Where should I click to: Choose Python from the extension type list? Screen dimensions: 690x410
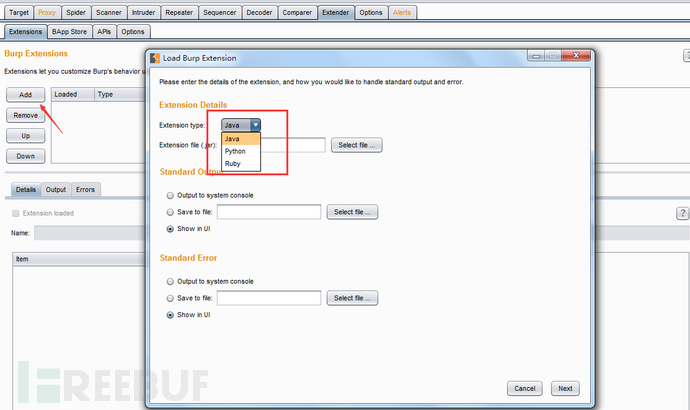[x=241, y=151]
